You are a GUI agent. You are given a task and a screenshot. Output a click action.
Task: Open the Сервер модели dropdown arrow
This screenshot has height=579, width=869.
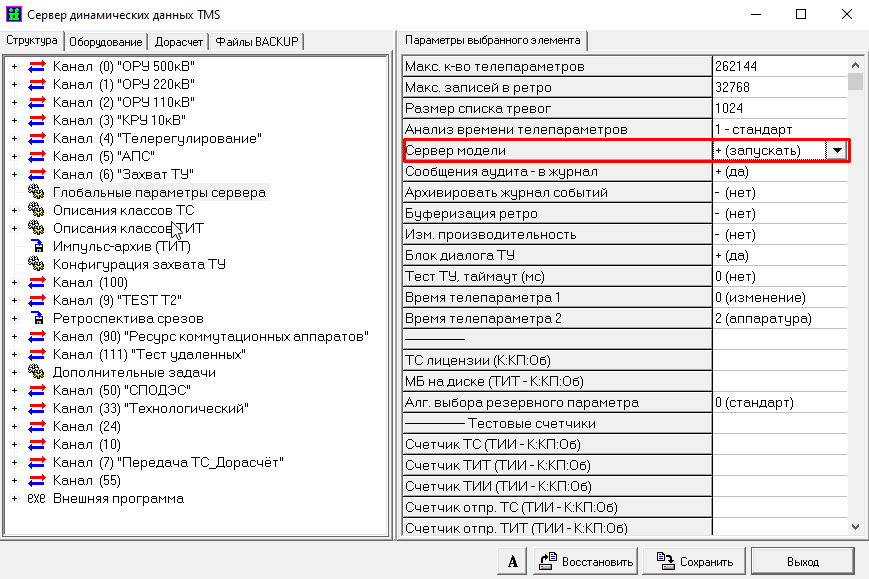837,150
